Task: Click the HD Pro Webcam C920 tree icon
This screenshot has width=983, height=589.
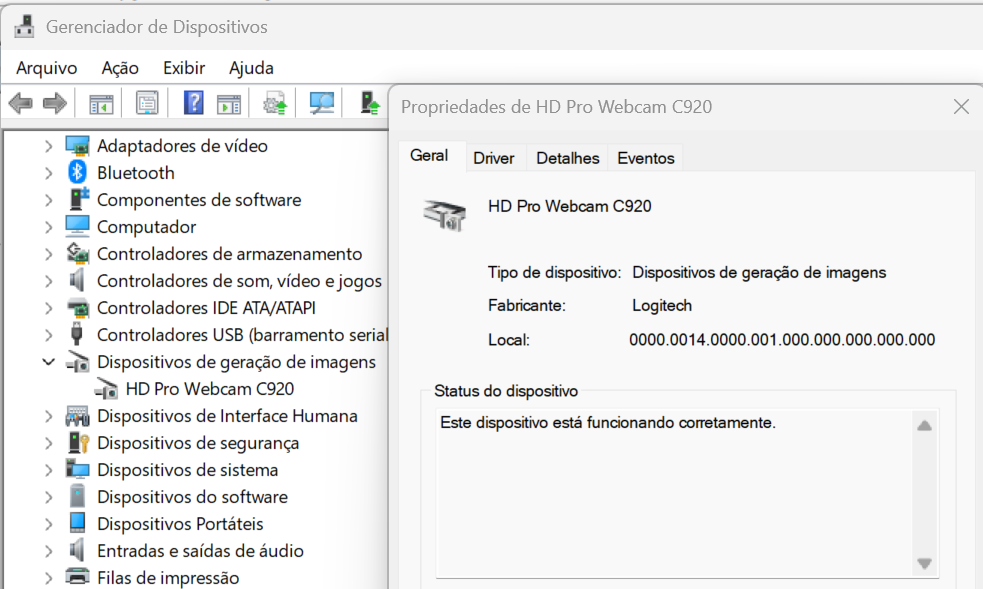Action: coord(106,389)
